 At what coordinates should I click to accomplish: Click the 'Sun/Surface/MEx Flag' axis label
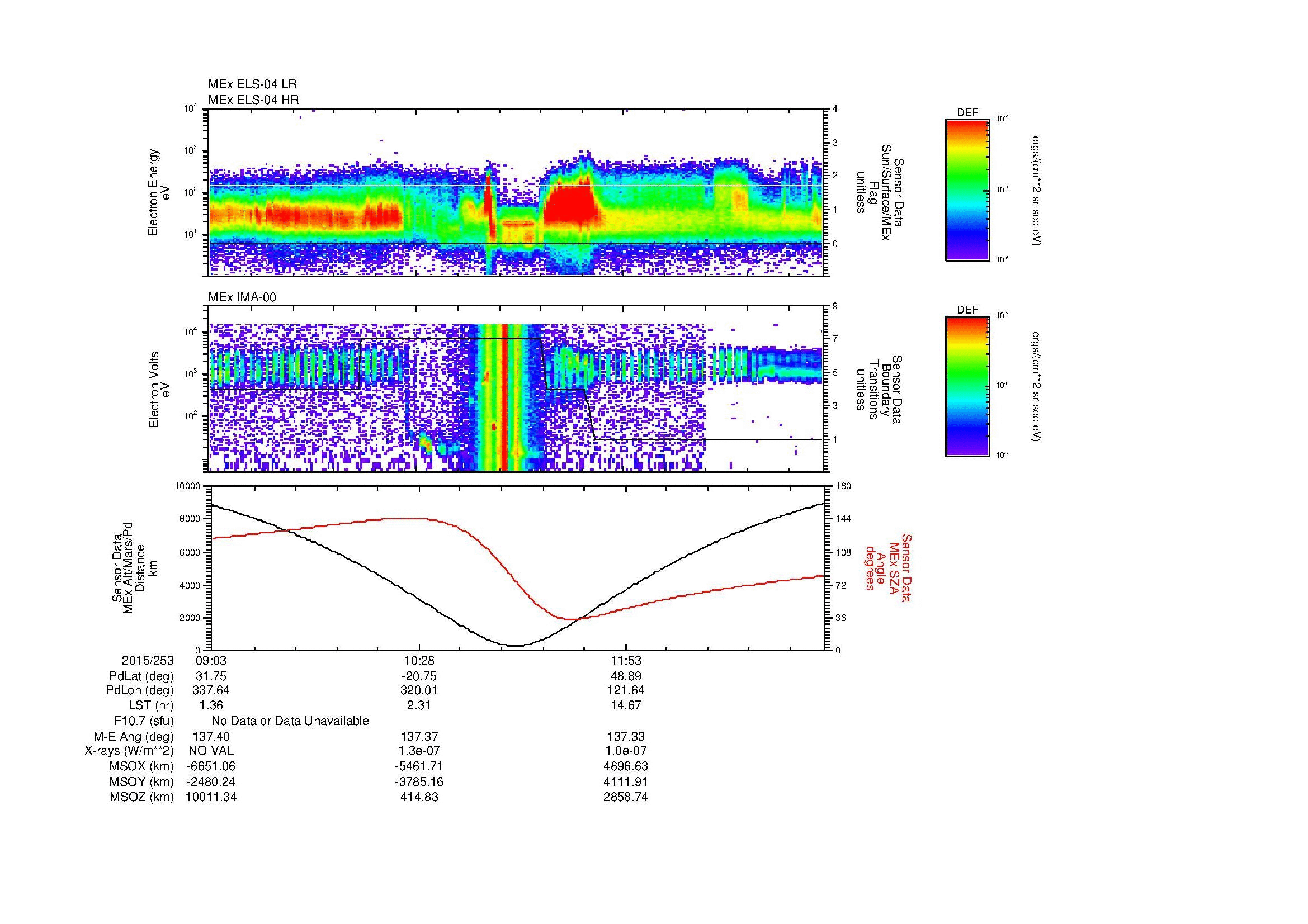[880, 192]
